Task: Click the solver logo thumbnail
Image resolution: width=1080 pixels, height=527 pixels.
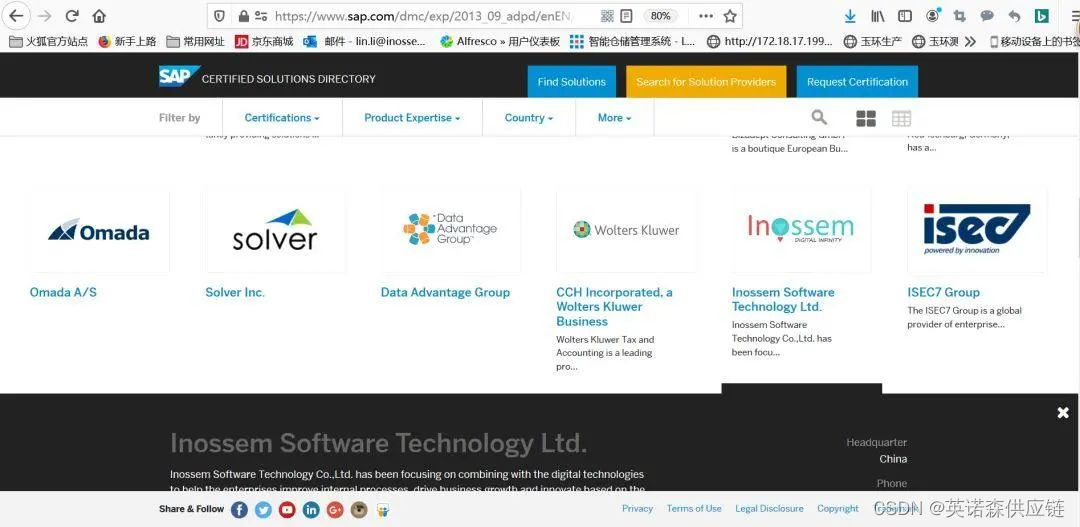Action: point(275,230)
